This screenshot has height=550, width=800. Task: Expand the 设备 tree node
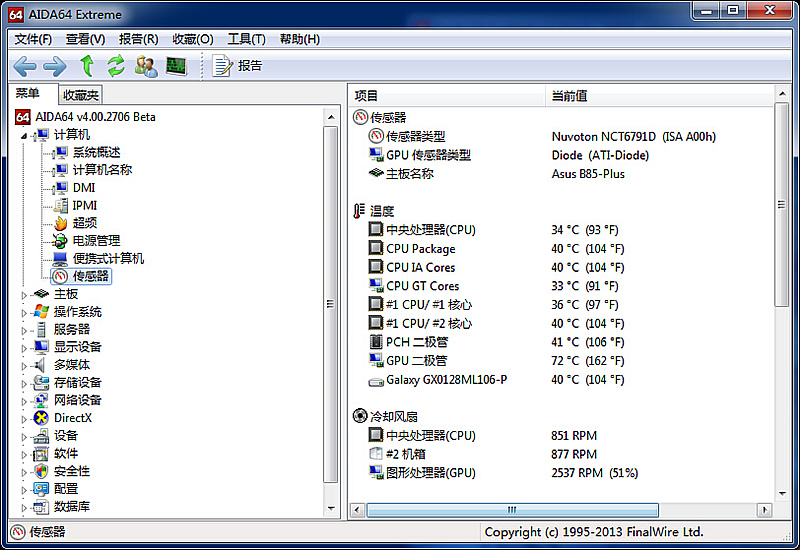click(x=23, y=437)
